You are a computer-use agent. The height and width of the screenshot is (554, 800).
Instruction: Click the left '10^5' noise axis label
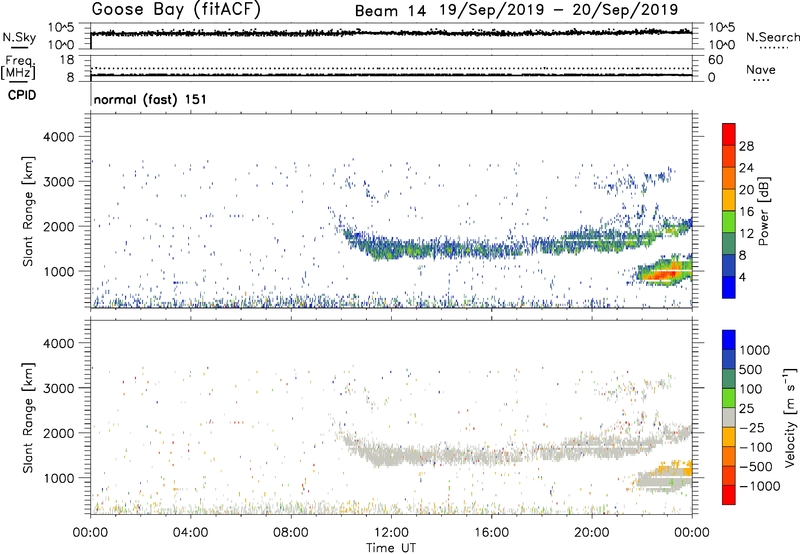pos(61,28)
